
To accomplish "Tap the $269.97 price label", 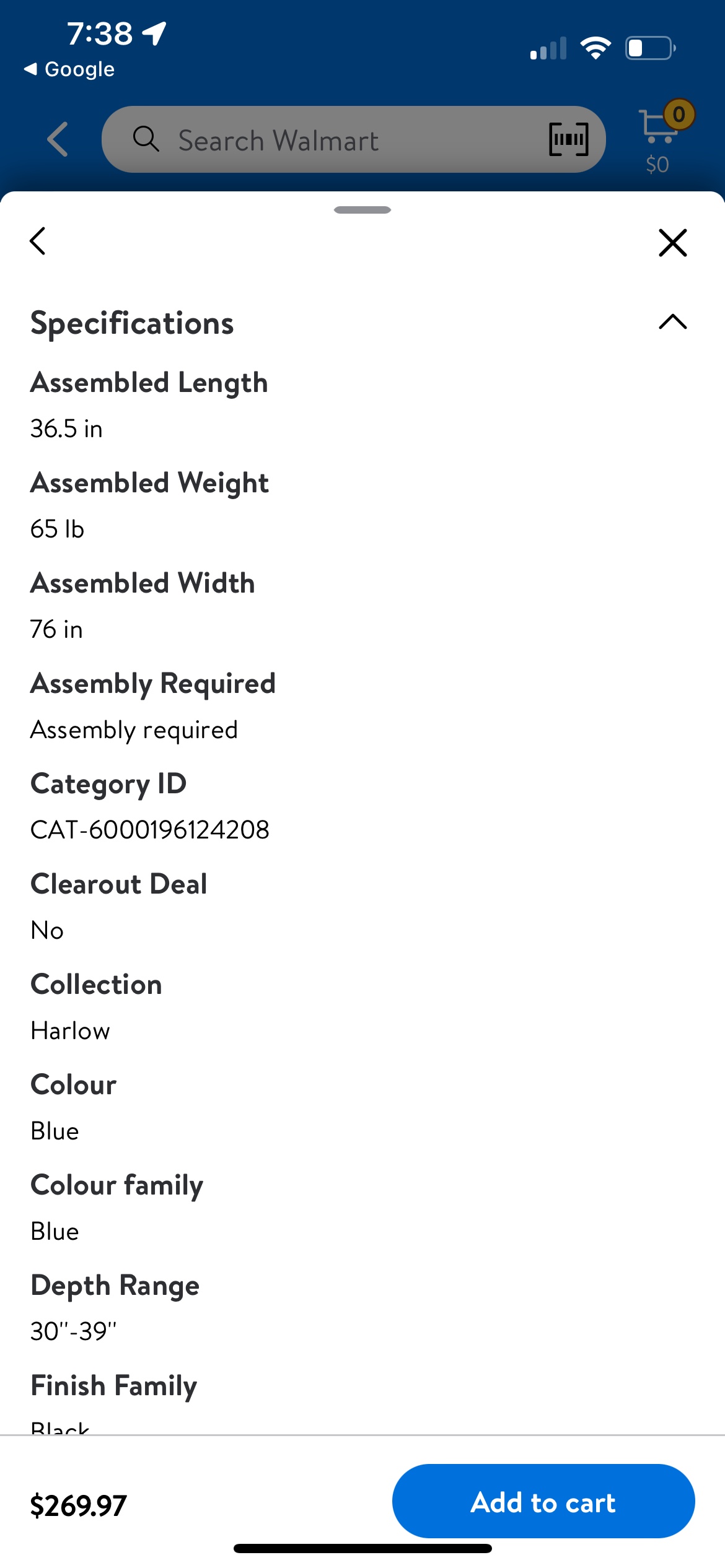I will 79,1505.
